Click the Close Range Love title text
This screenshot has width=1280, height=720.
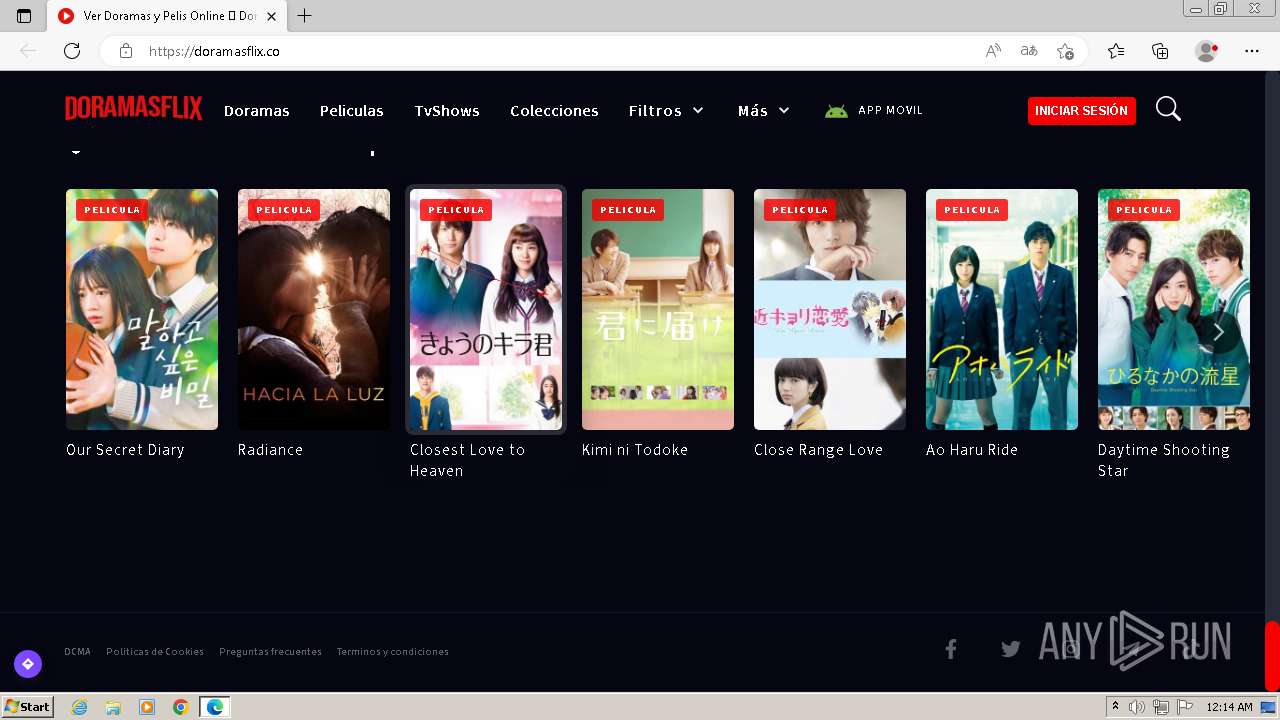coord(818,450)
